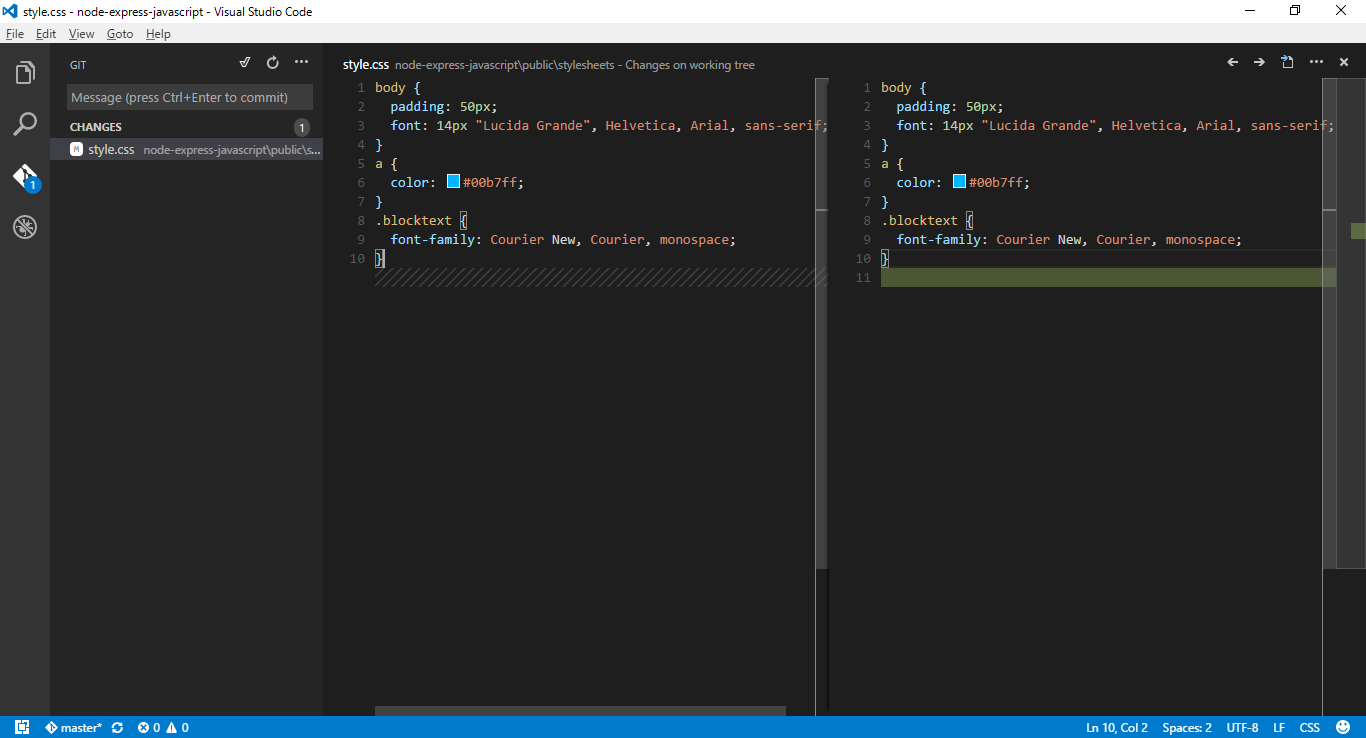Open the File menu
This screenshot has height=738, width=1366.
14,34
